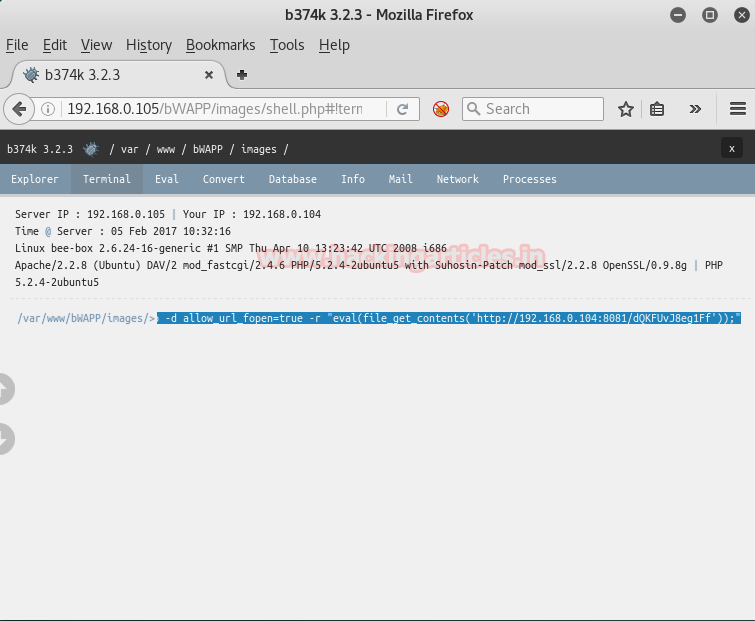Open the Edit menu
The image size is (755, 621).
click(x=55, y=45)
